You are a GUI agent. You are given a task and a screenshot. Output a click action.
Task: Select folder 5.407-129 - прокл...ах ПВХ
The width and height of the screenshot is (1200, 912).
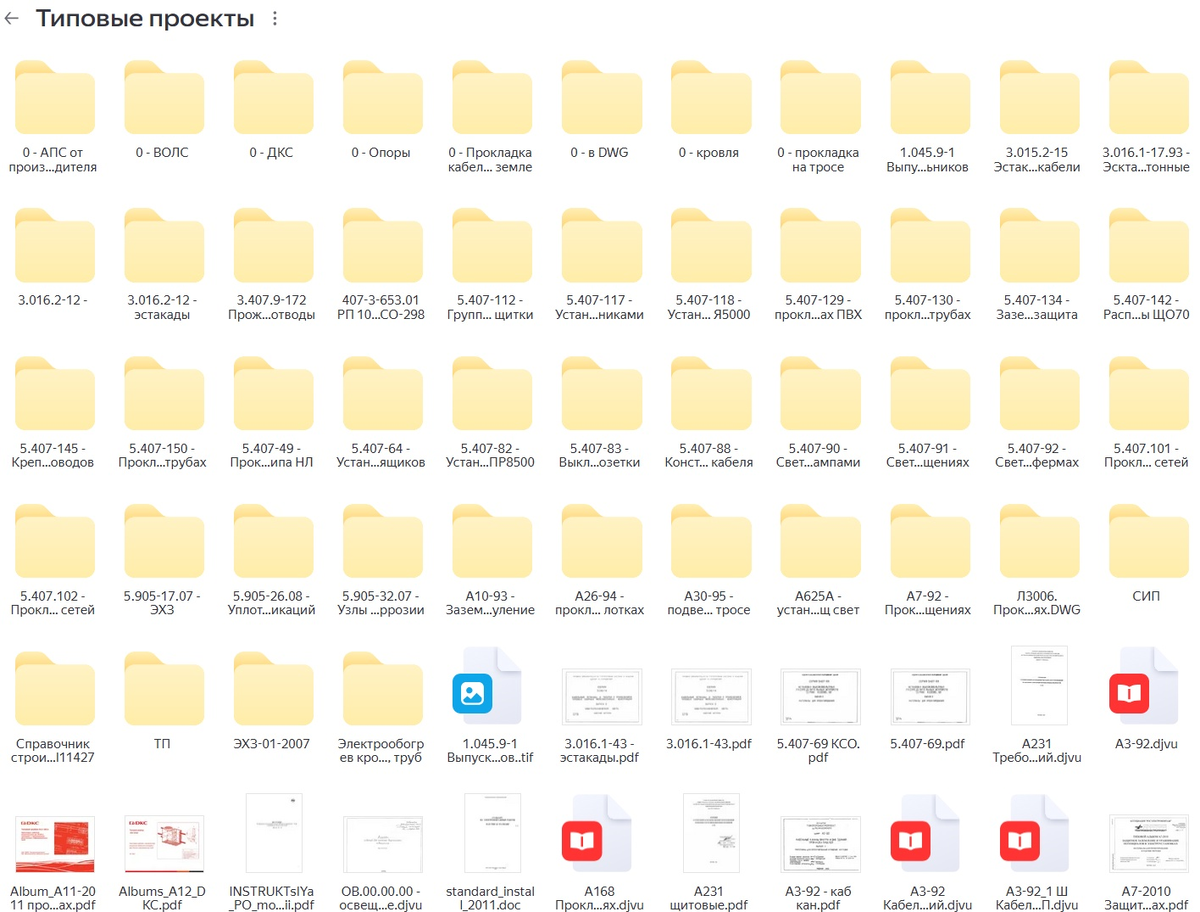(820, 246)
